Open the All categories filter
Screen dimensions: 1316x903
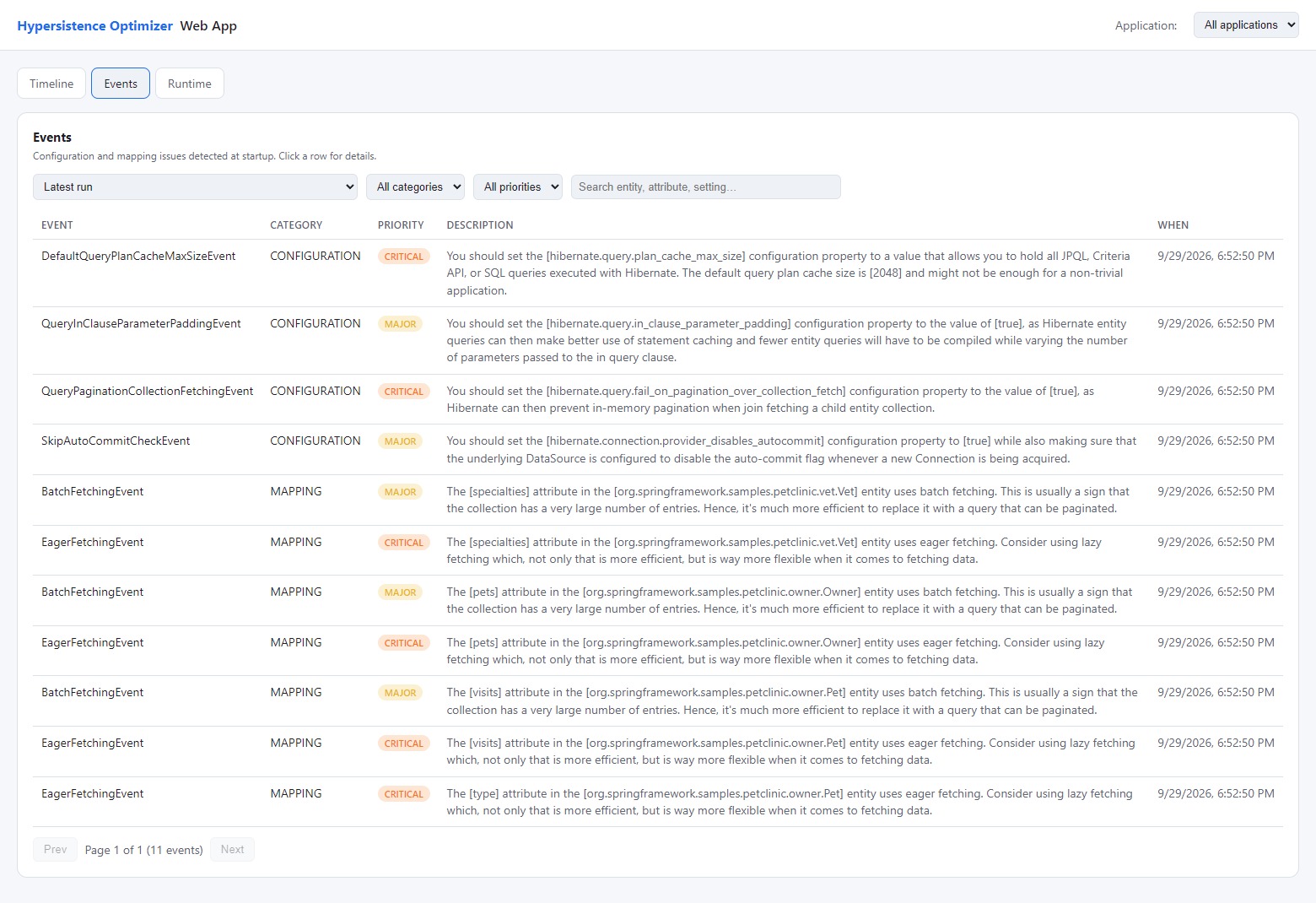tap(415, 187)
